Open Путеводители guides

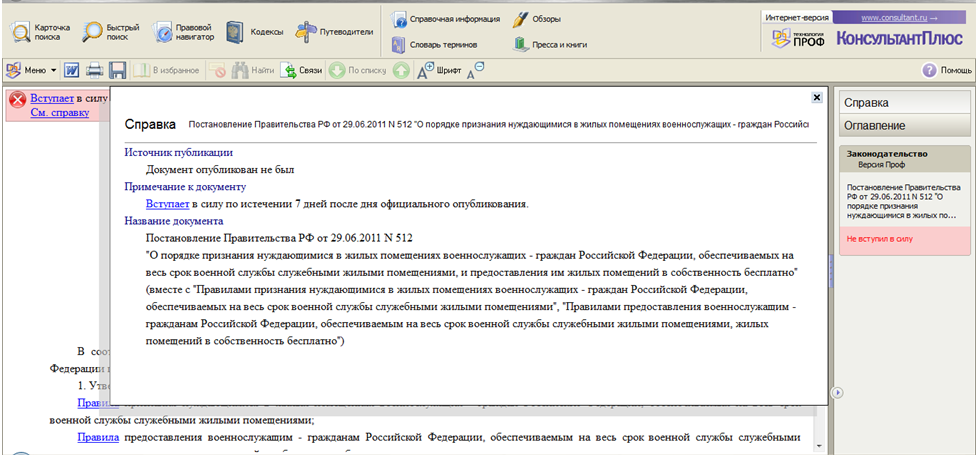pyautogui.click(x=334, y=31)
